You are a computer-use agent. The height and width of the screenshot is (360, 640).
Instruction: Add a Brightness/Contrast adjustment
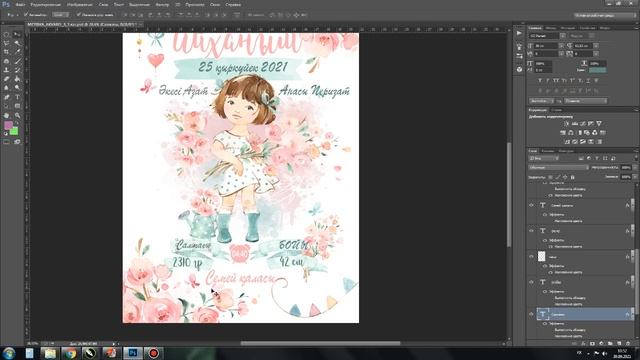[567, 123]
